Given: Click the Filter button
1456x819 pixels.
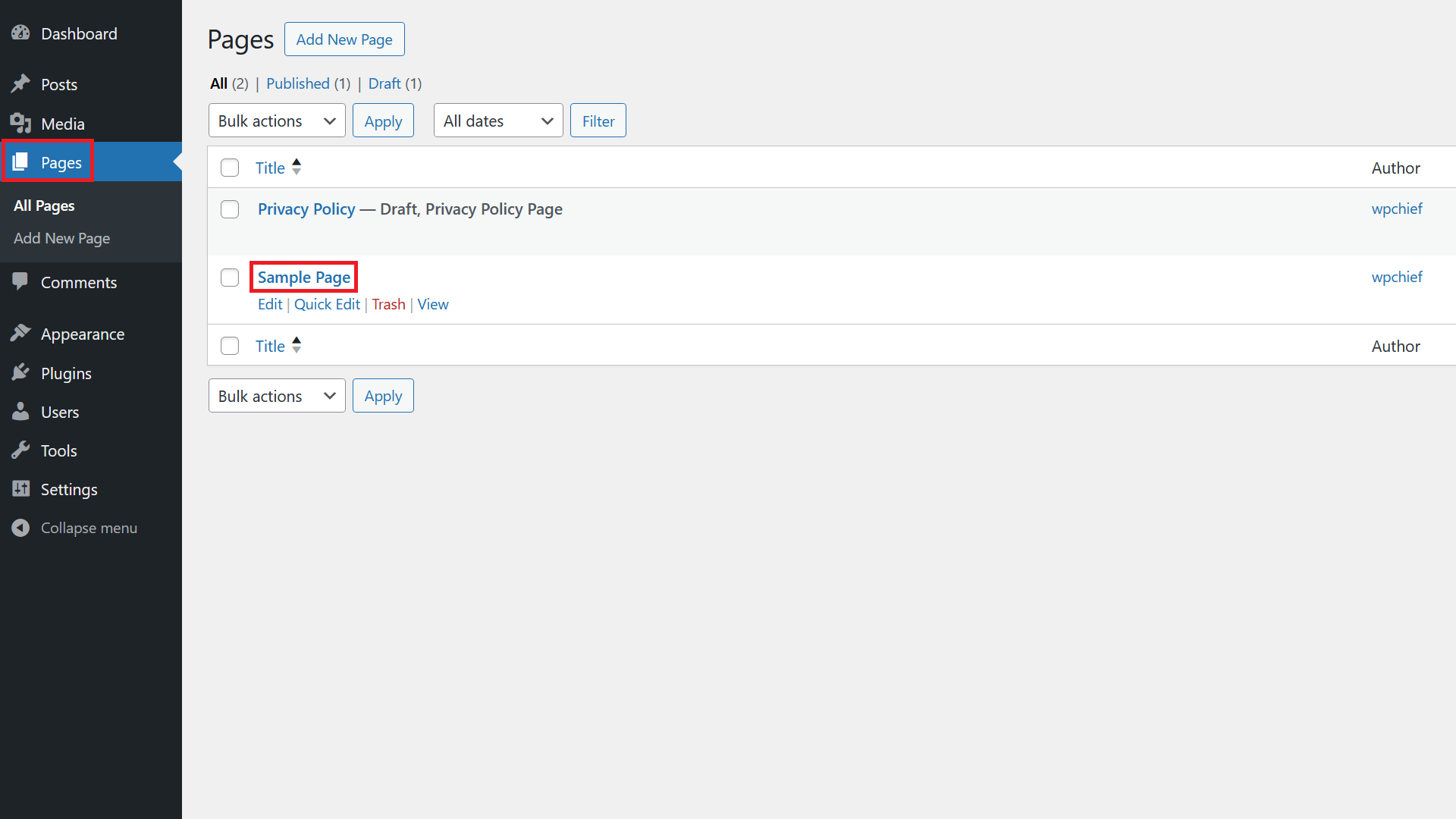Looking at the screenshot, I should click(x=598, y=121).
